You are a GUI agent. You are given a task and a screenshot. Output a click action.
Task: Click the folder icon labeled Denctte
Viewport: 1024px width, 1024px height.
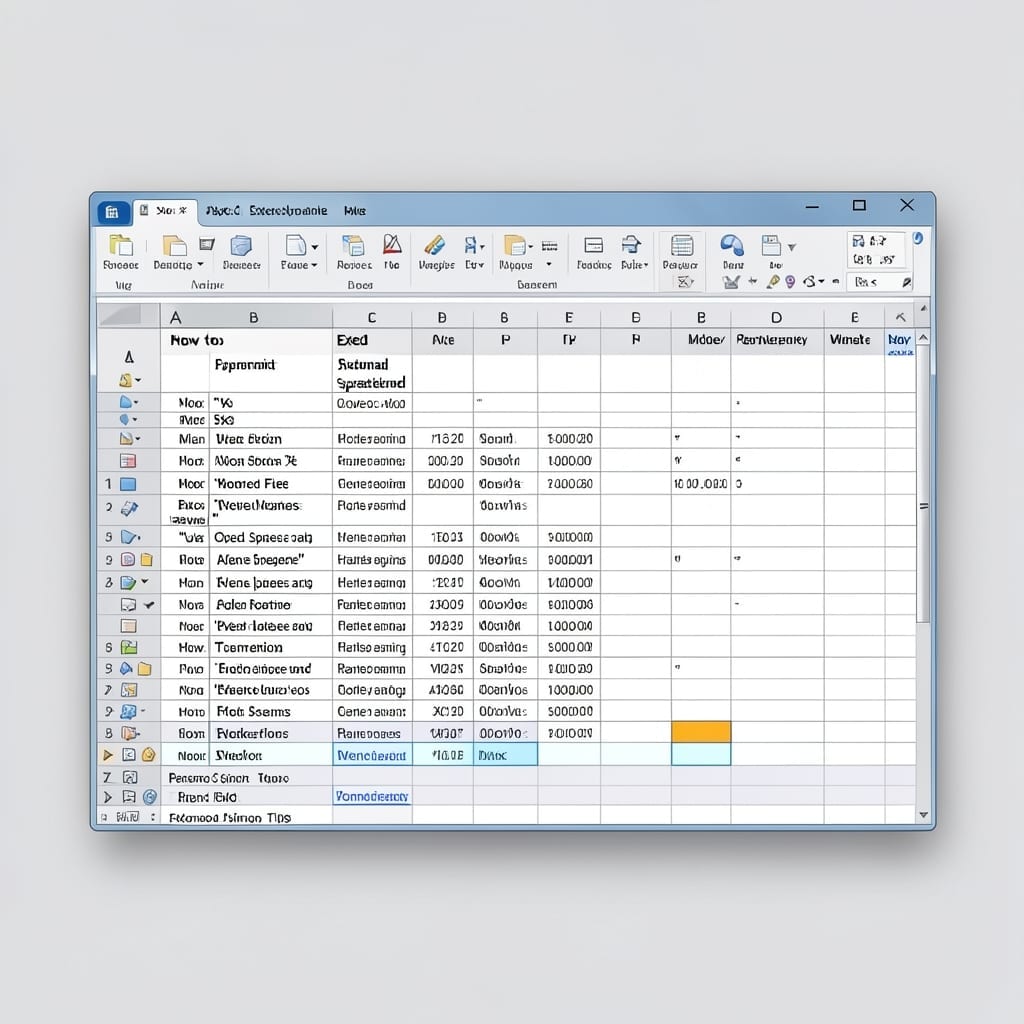click(x=174, y=245)
